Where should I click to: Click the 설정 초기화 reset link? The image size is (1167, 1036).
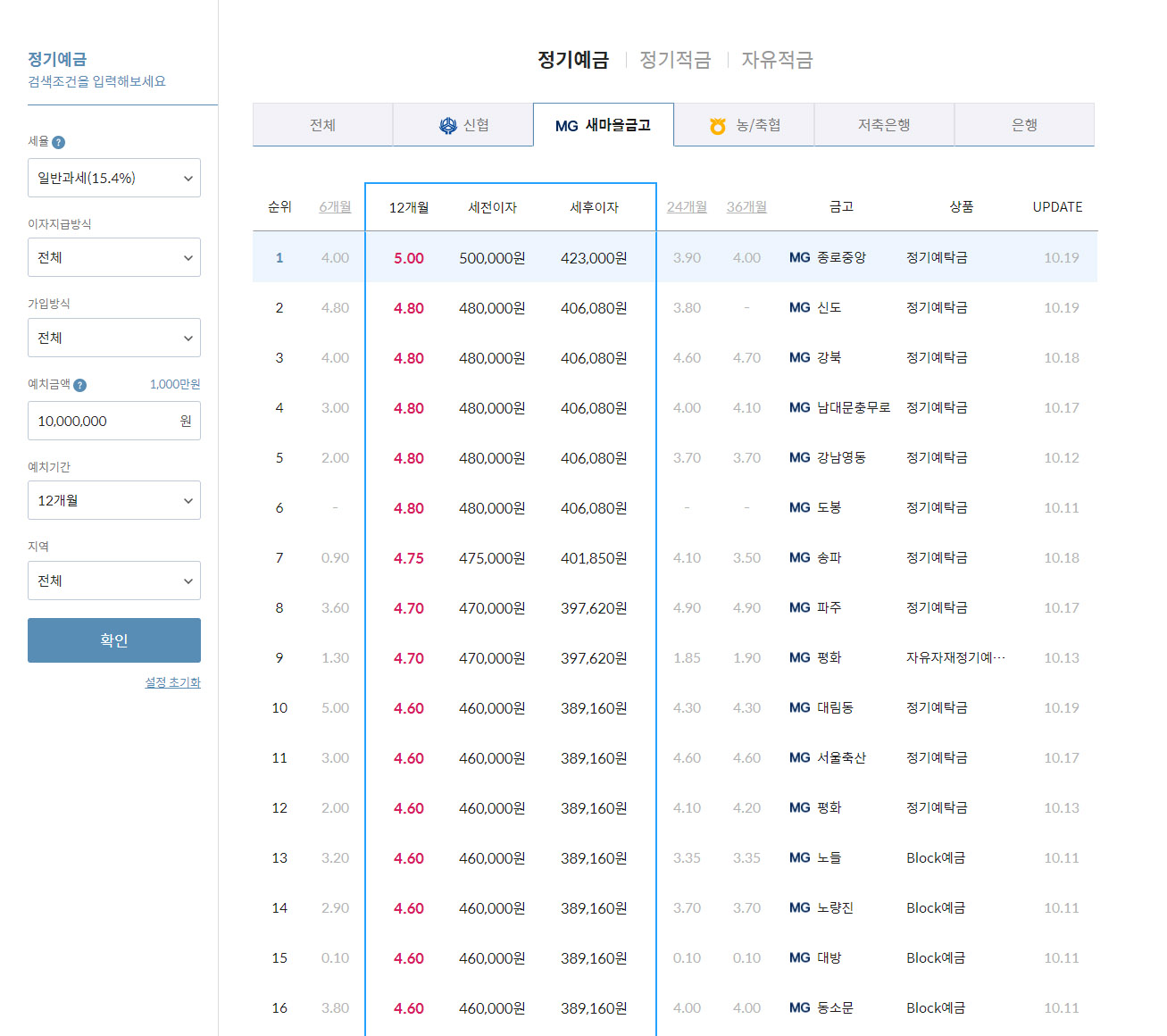172,682
